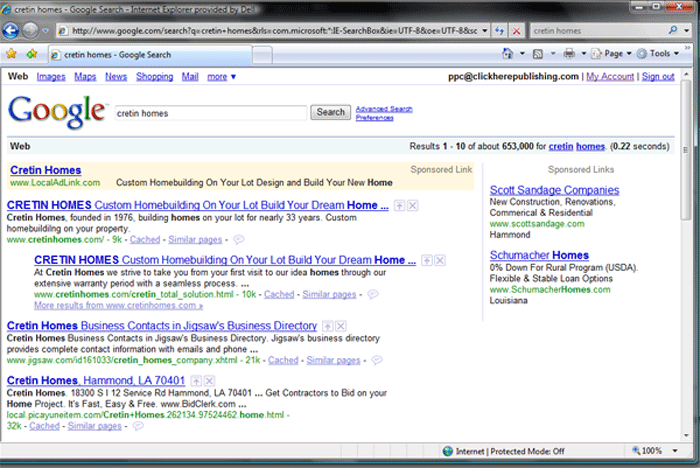
Task: Open Similar pages for jigsaw.com result
Action: [x=333, y=360]
